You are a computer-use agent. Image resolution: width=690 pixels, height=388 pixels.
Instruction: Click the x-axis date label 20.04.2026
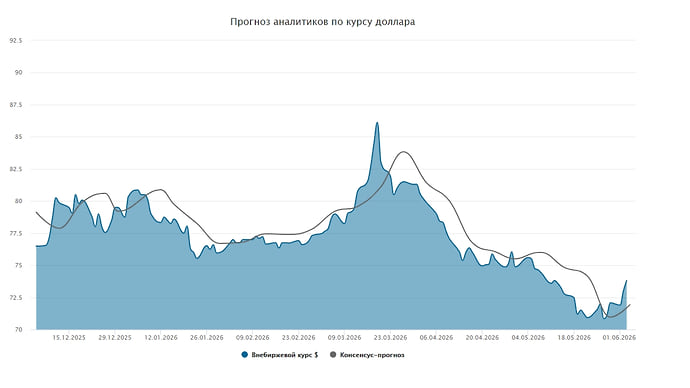482,338
